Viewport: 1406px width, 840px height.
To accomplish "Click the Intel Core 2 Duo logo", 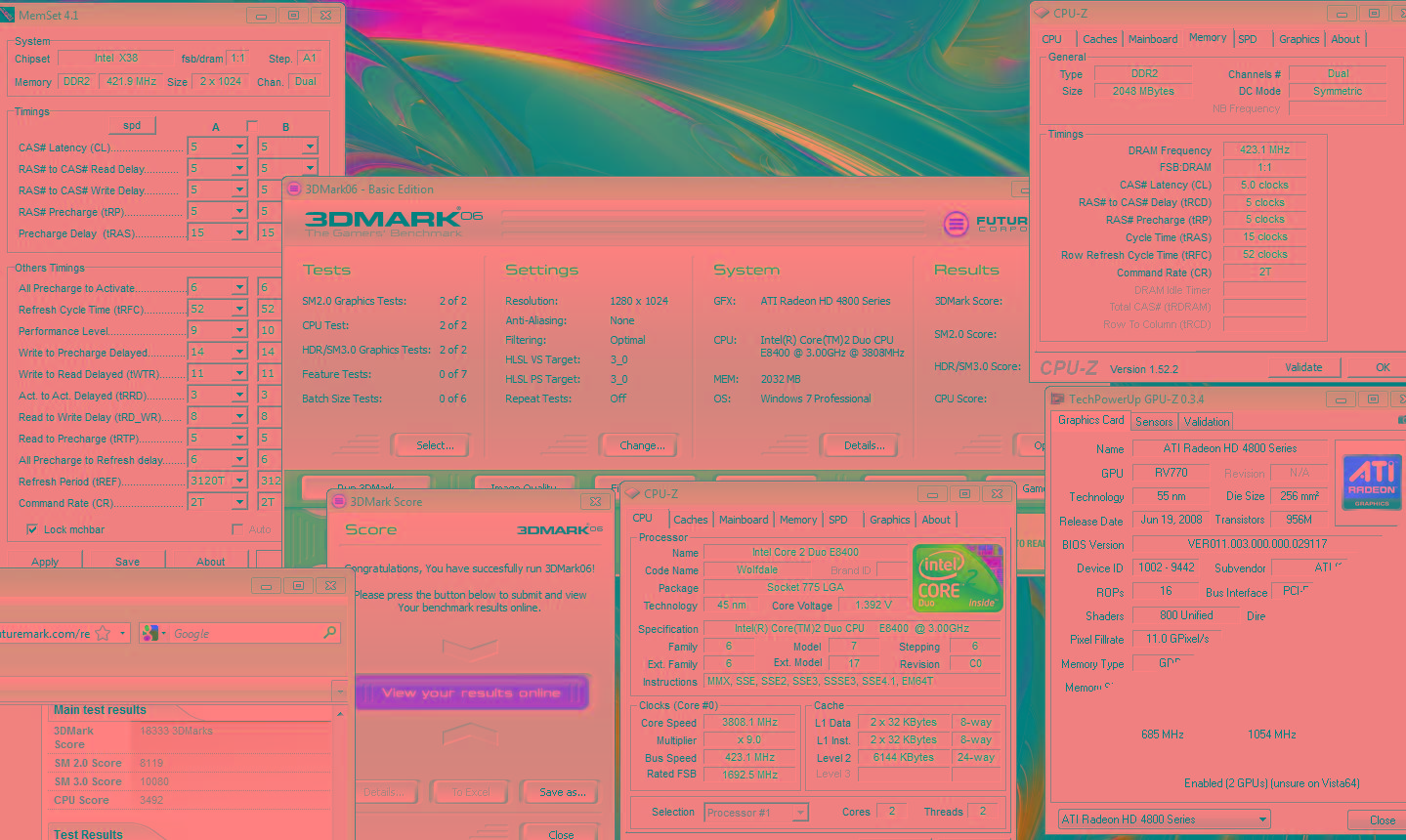I will point(958,578).
